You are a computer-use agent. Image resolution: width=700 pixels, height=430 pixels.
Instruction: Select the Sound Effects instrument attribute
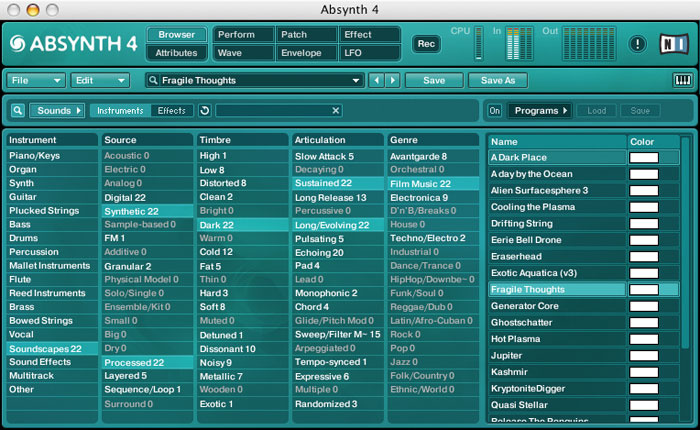click(x=52, y=362)
